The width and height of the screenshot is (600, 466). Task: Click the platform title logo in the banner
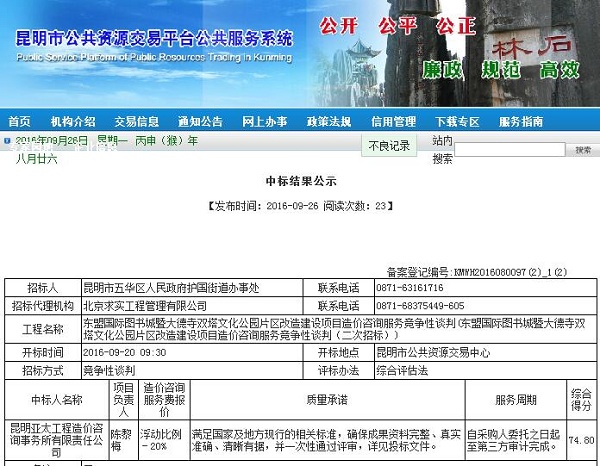155,43
